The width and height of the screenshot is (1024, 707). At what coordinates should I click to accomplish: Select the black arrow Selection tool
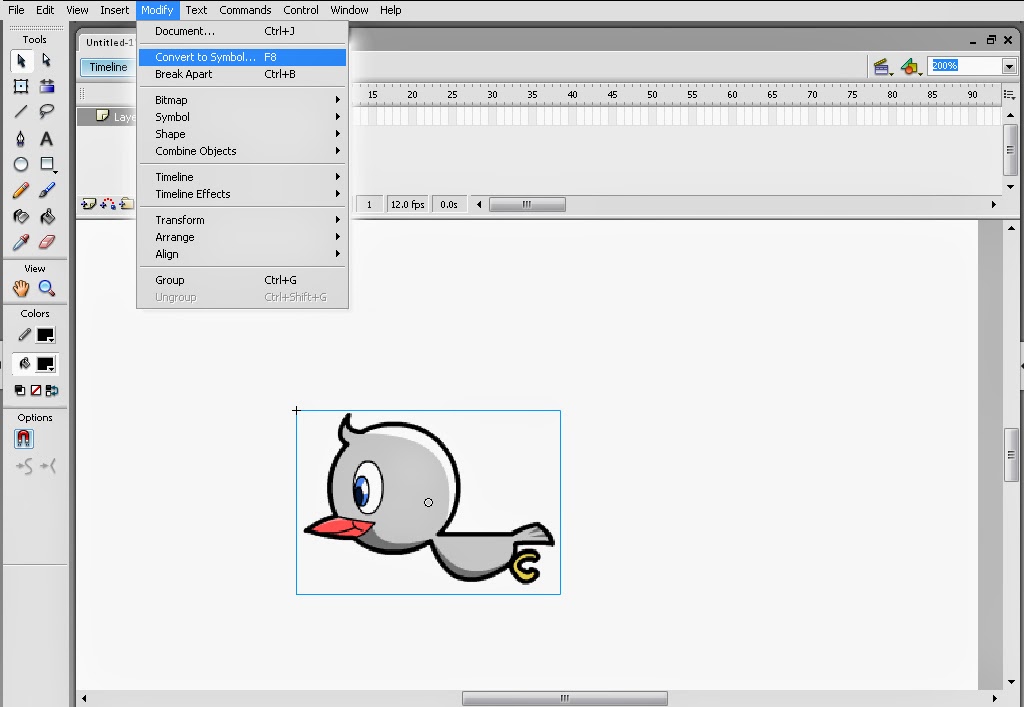(x=21, y=61)
